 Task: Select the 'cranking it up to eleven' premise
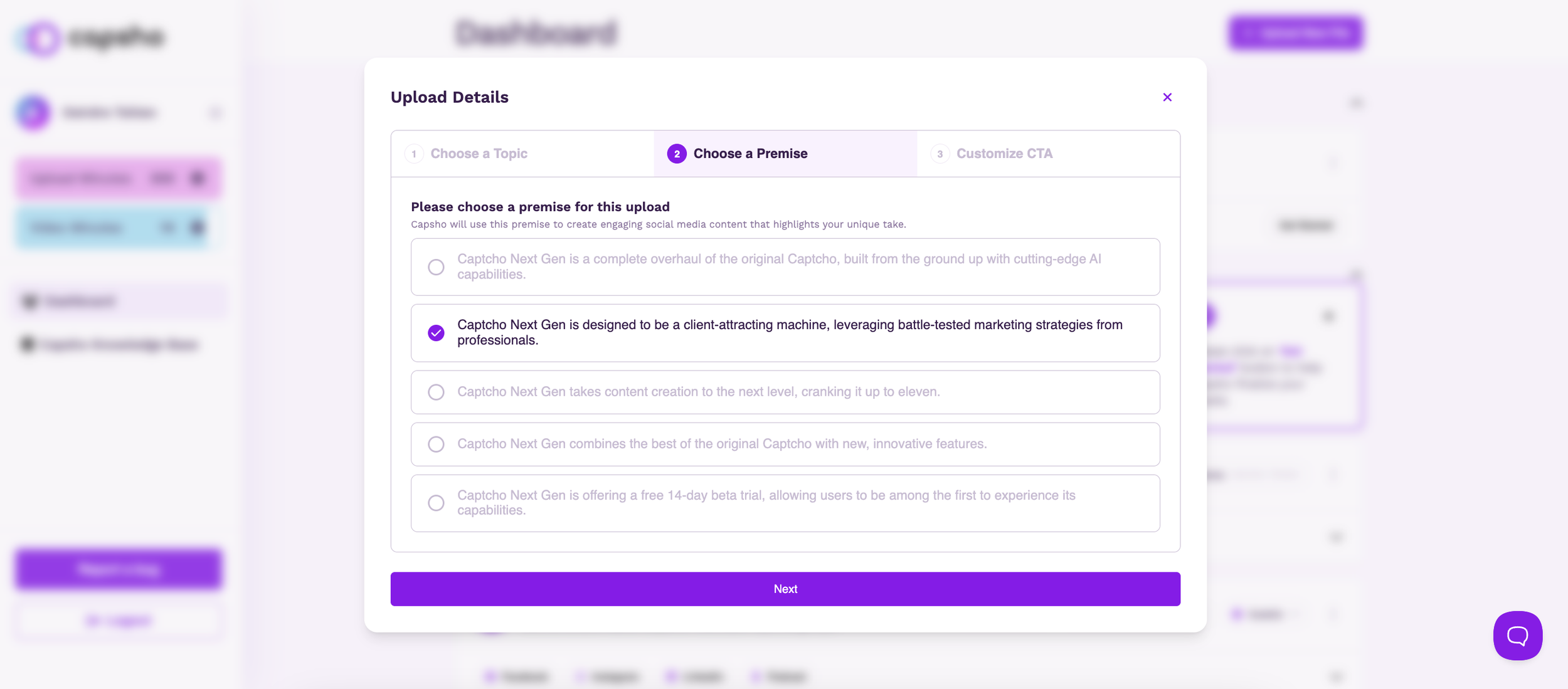tap(437, 392)
